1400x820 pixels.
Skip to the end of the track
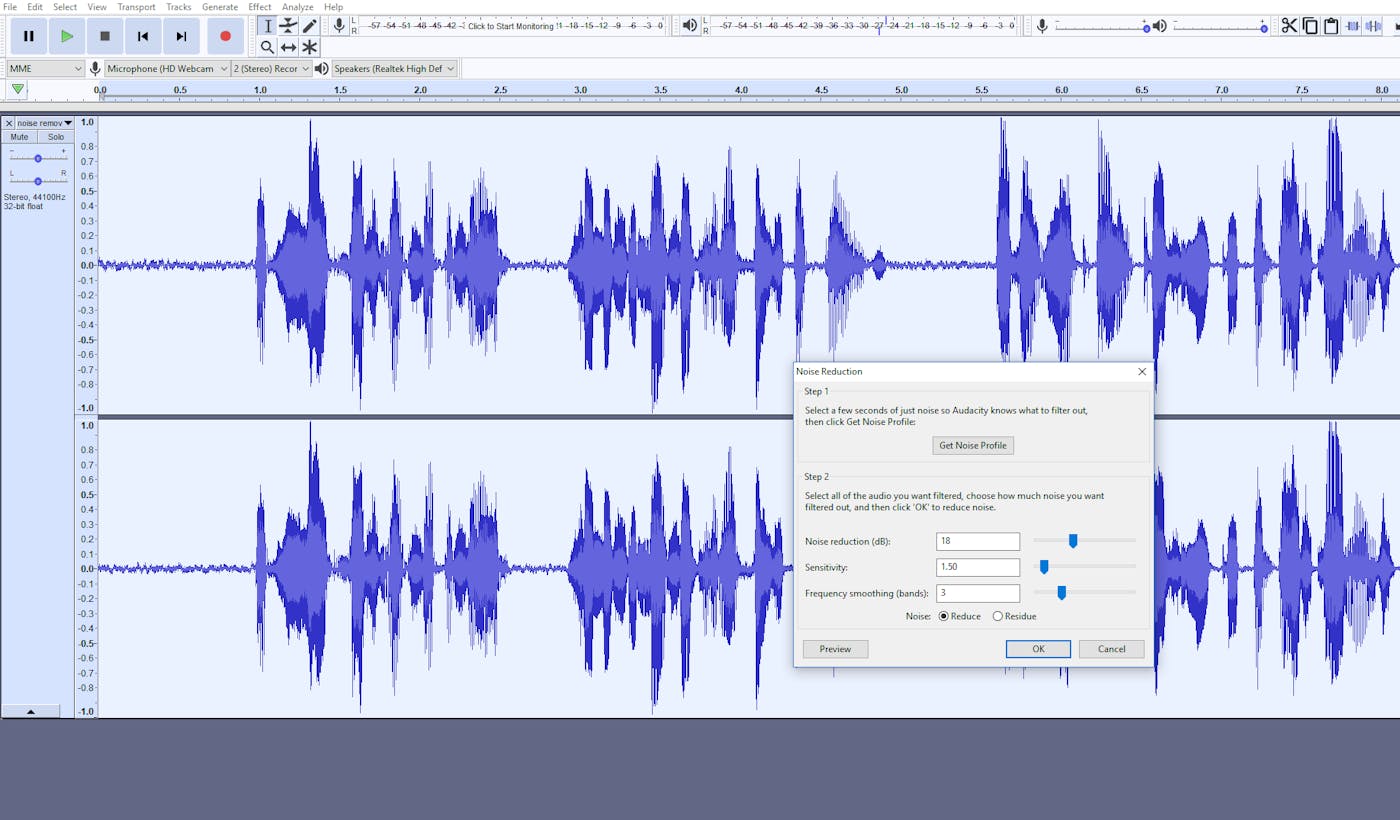pyautogui.click(x=181, y=36)
